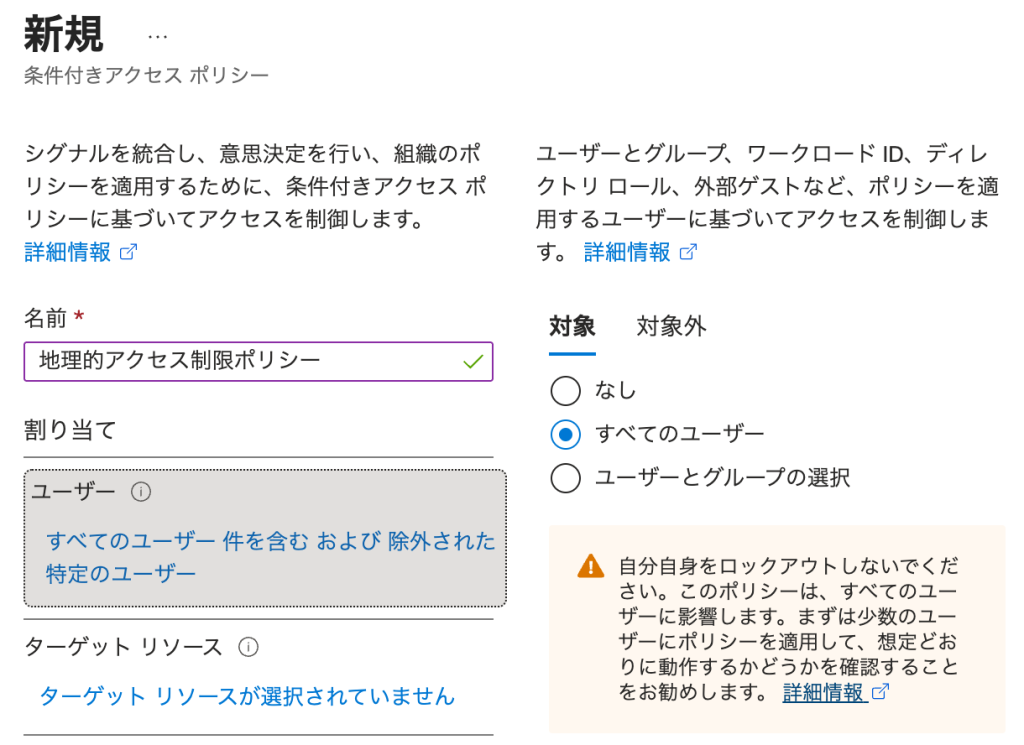Click the green checkmark in the name field
Image resolution: width=1024 pixels, height=745 pixels.
(473, 361)
